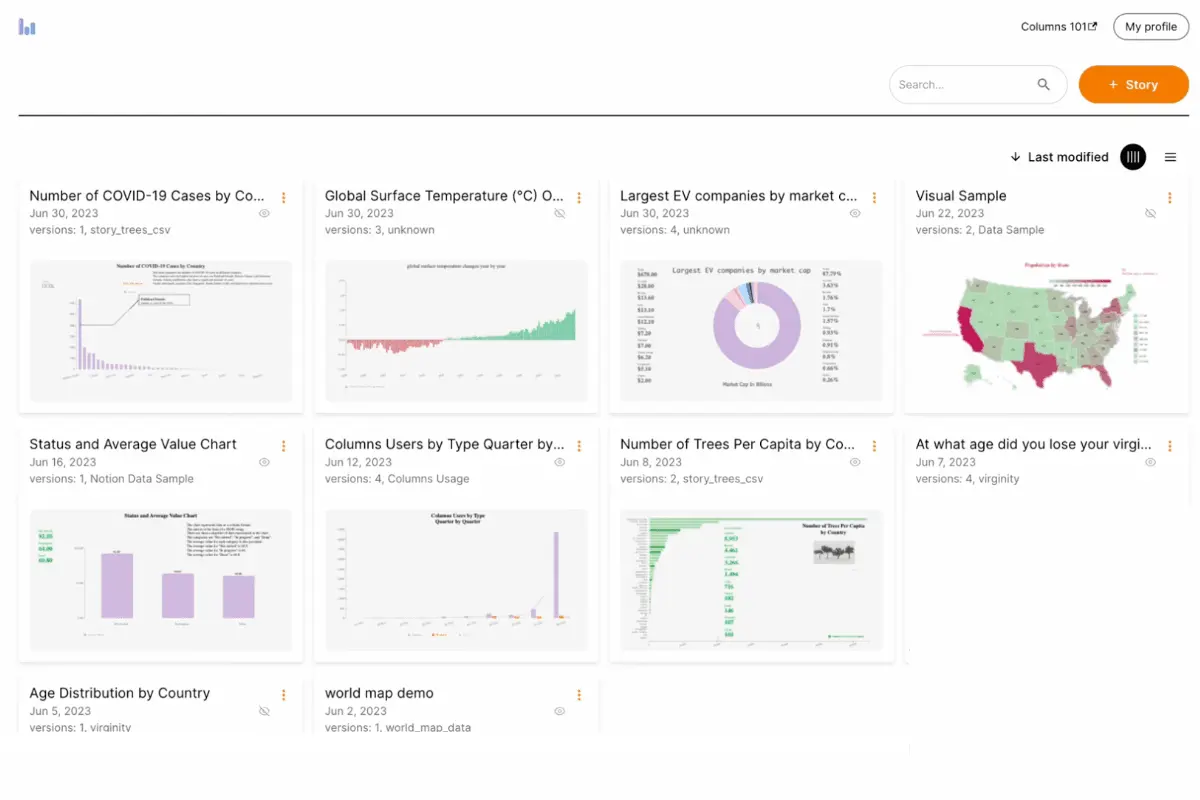Open options menu for Age Distribution by Country
The width and height of the screenshot is (1200, 800).
[x=284, y=695]
